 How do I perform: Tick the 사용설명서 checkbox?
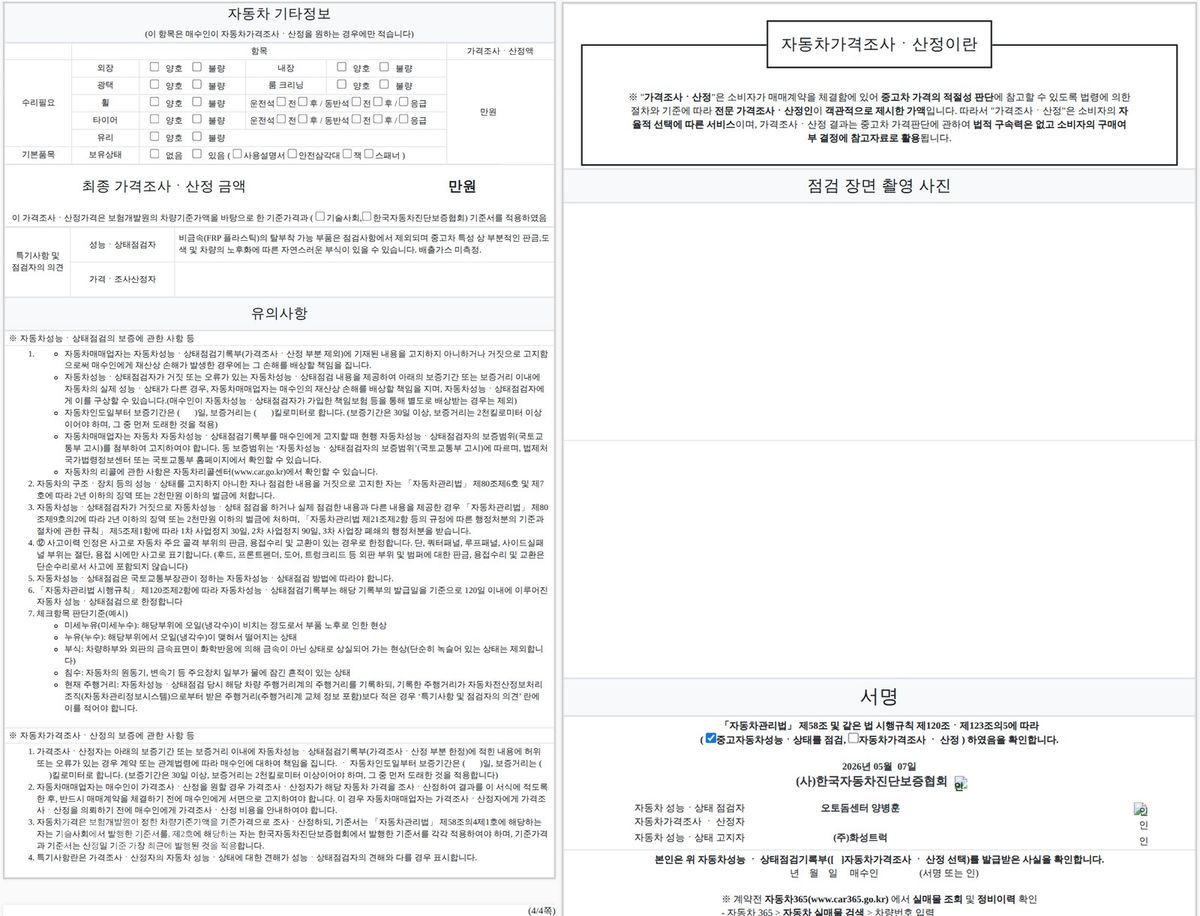pos(237,154)
